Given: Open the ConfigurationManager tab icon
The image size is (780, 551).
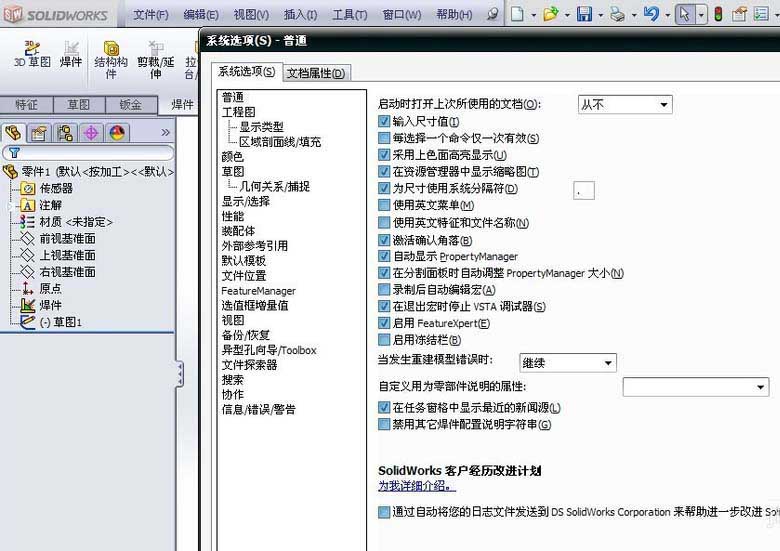Looking at the screenshot, I should point(65,133).
